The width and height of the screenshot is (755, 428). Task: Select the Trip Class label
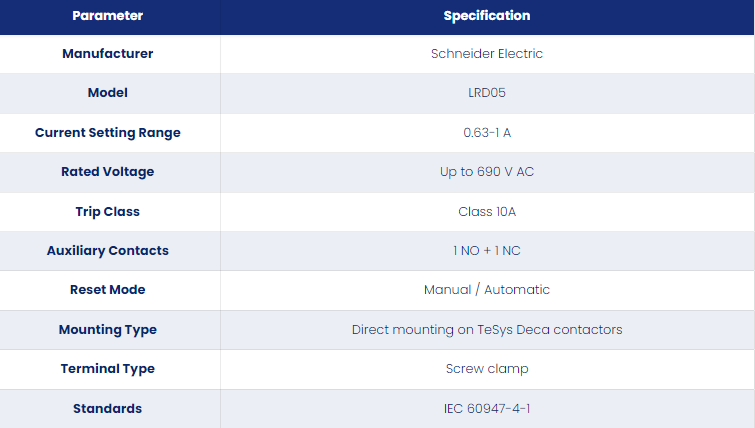click(x=107, y=212)
